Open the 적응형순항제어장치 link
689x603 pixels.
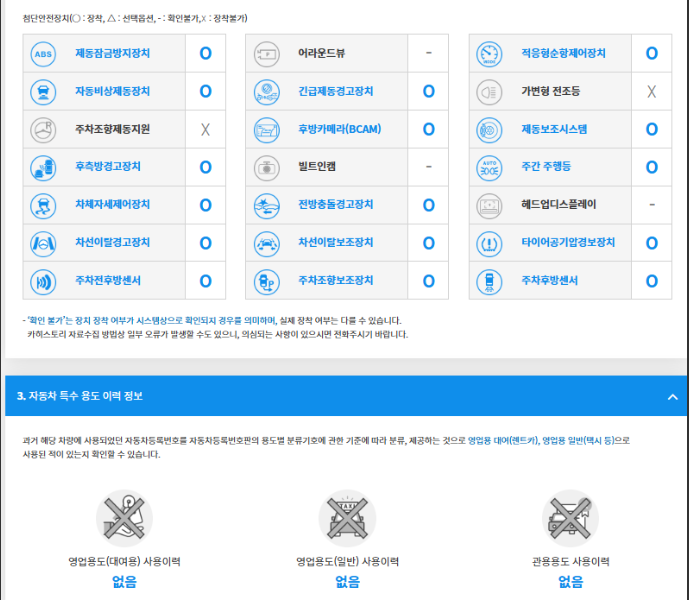(x=563, y=53)
